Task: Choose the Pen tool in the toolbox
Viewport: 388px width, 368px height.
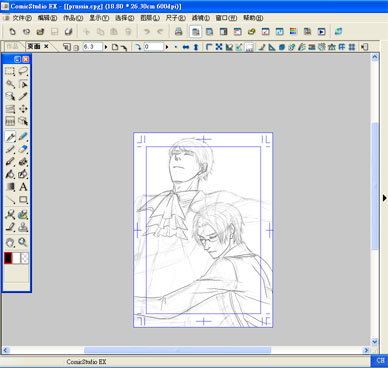Action: pyautogui.click(x=10, y=137)
